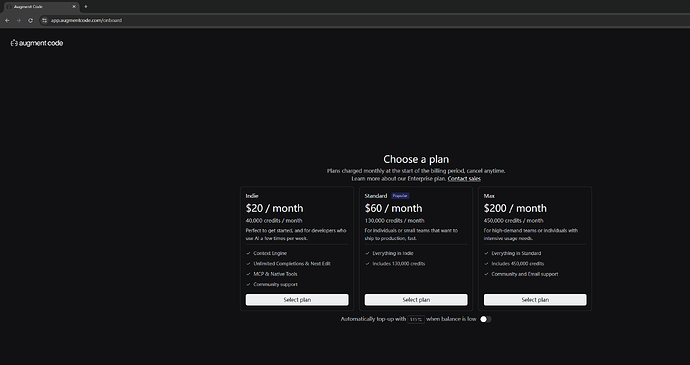Open the Contact sales link
690x365 pixels.
click(x=464, y=179)
